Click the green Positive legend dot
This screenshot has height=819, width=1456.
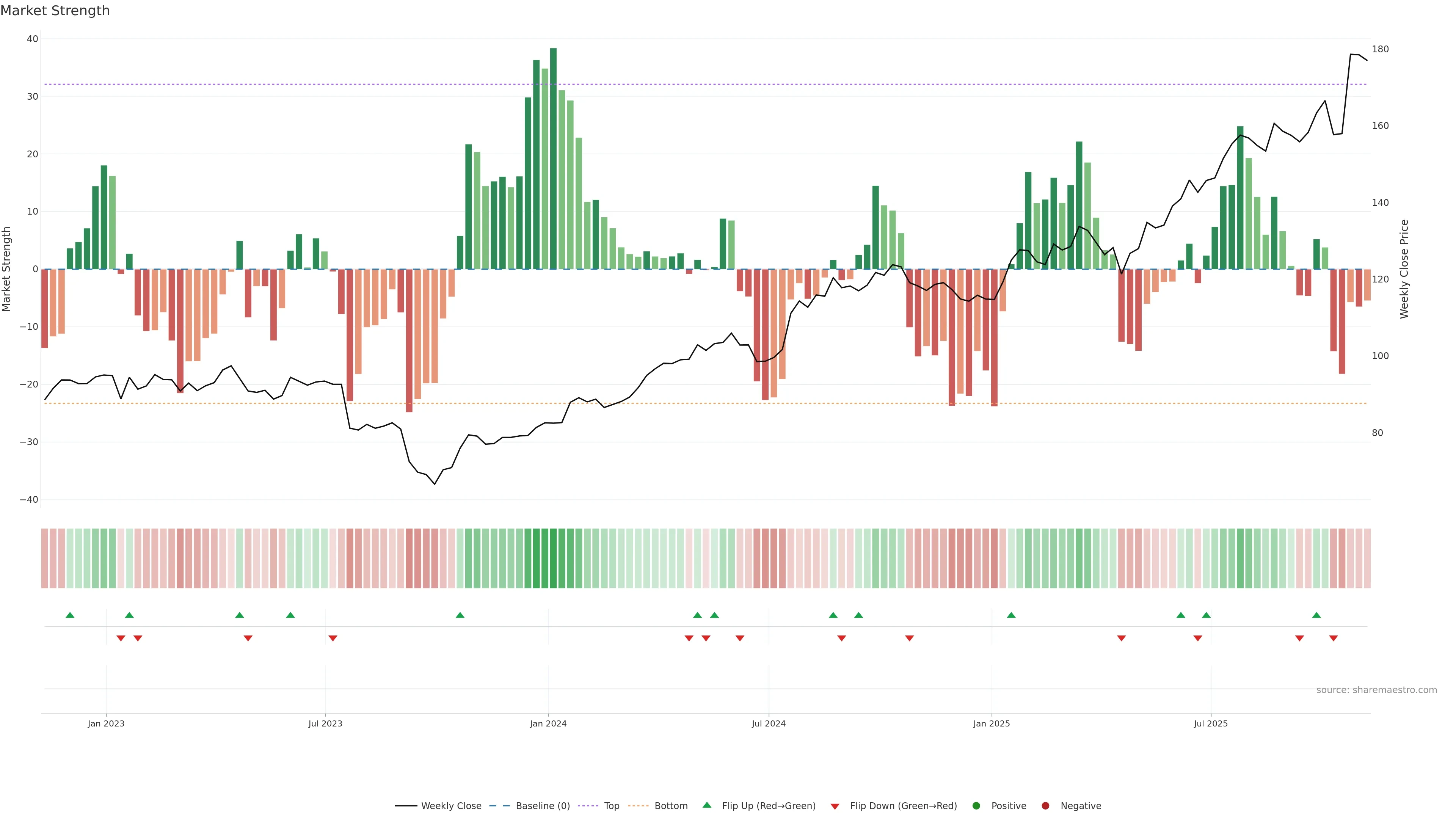tap(976, 805)
